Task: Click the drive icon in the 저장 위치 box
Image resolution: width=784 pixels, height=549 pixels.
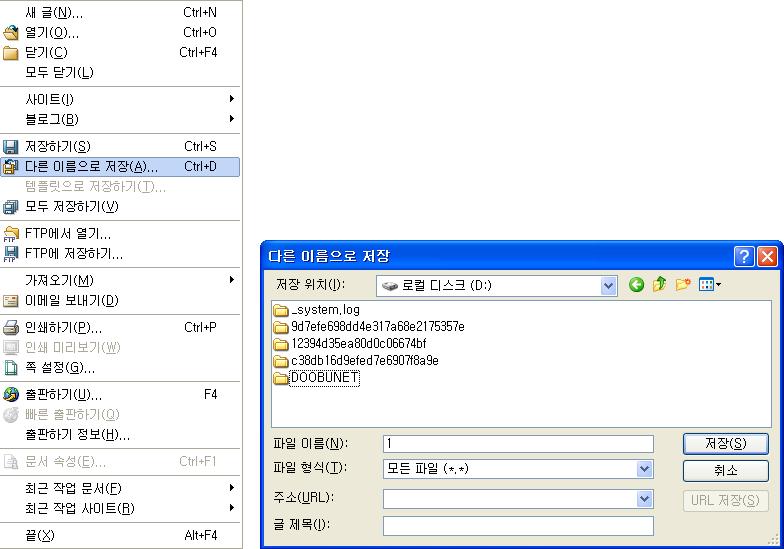Action: pos(390,286)
